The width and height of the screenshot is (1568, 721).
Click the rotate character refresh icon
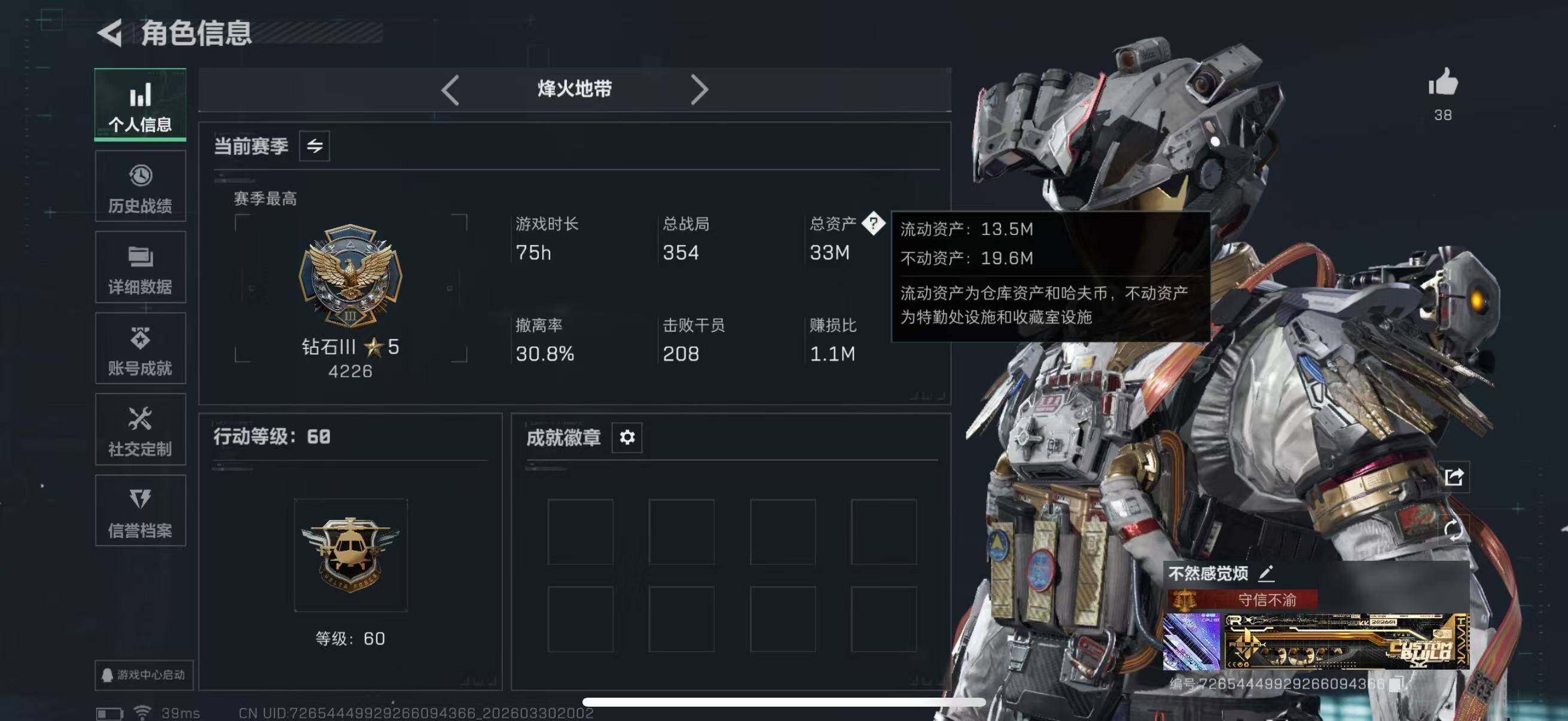pos(1454,529)
